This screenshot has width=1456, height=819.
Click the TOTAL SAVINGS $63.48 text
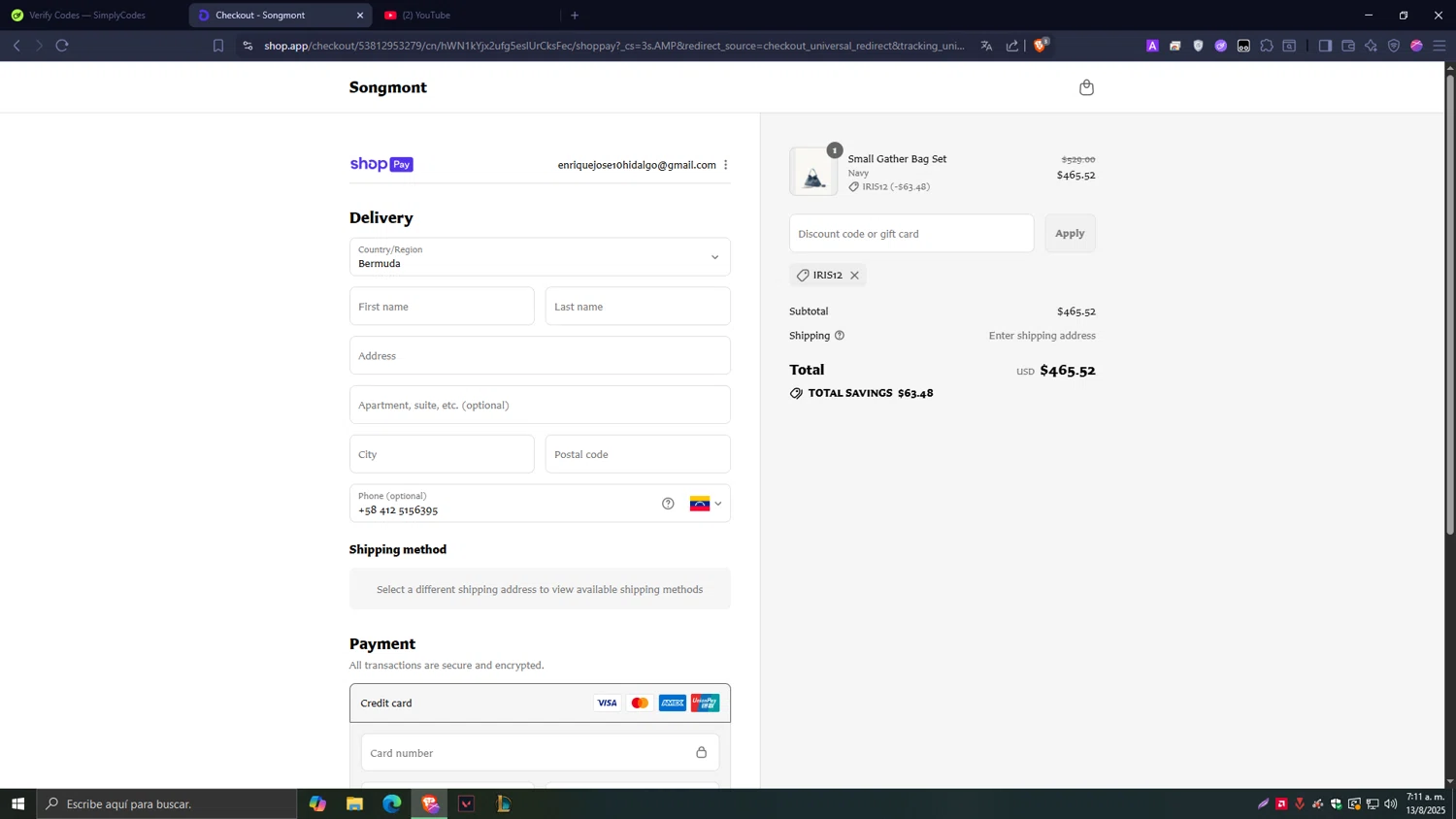(871, 393)
